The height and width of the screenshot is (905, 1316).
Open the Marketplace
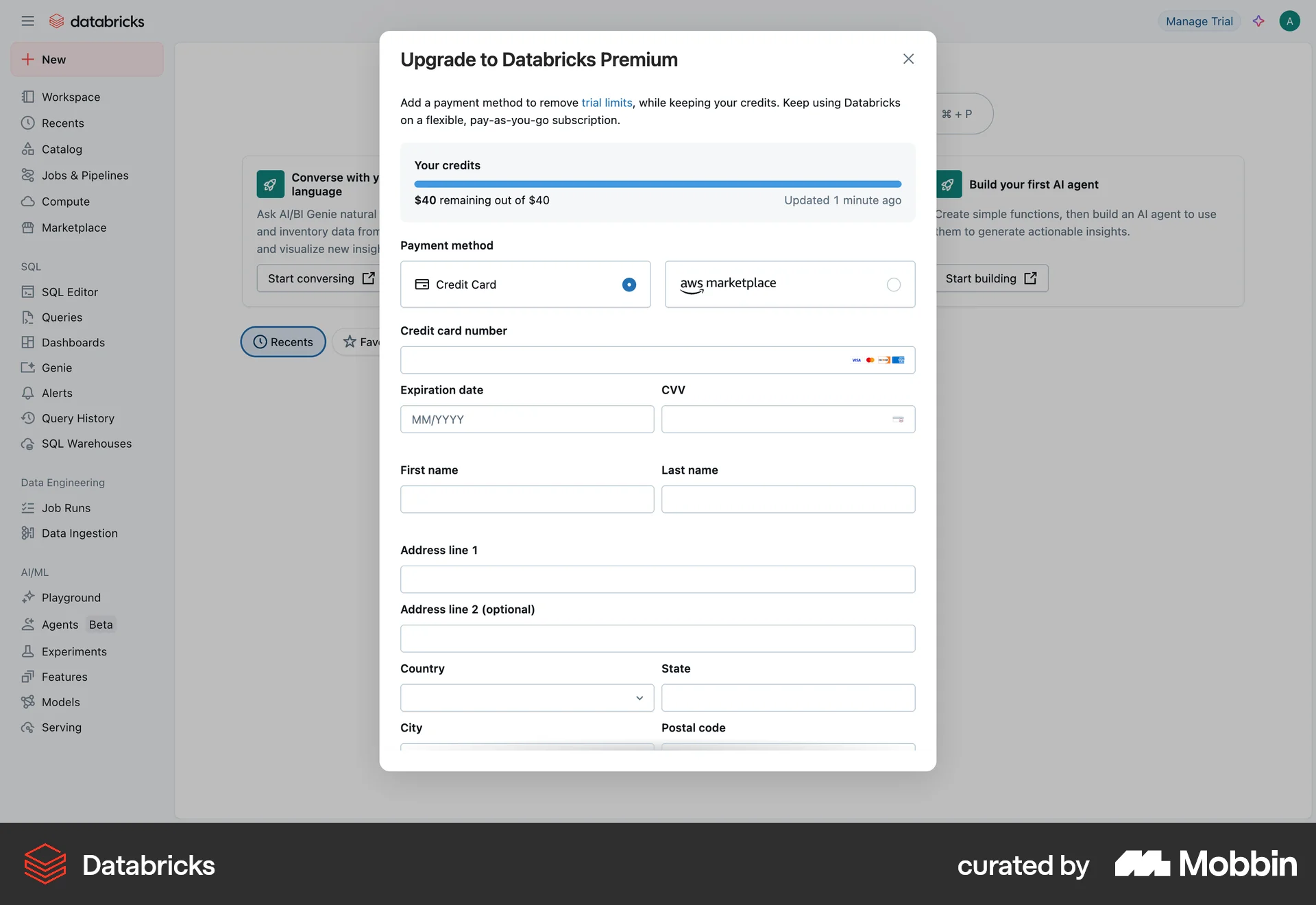click(x=73, y=227)
